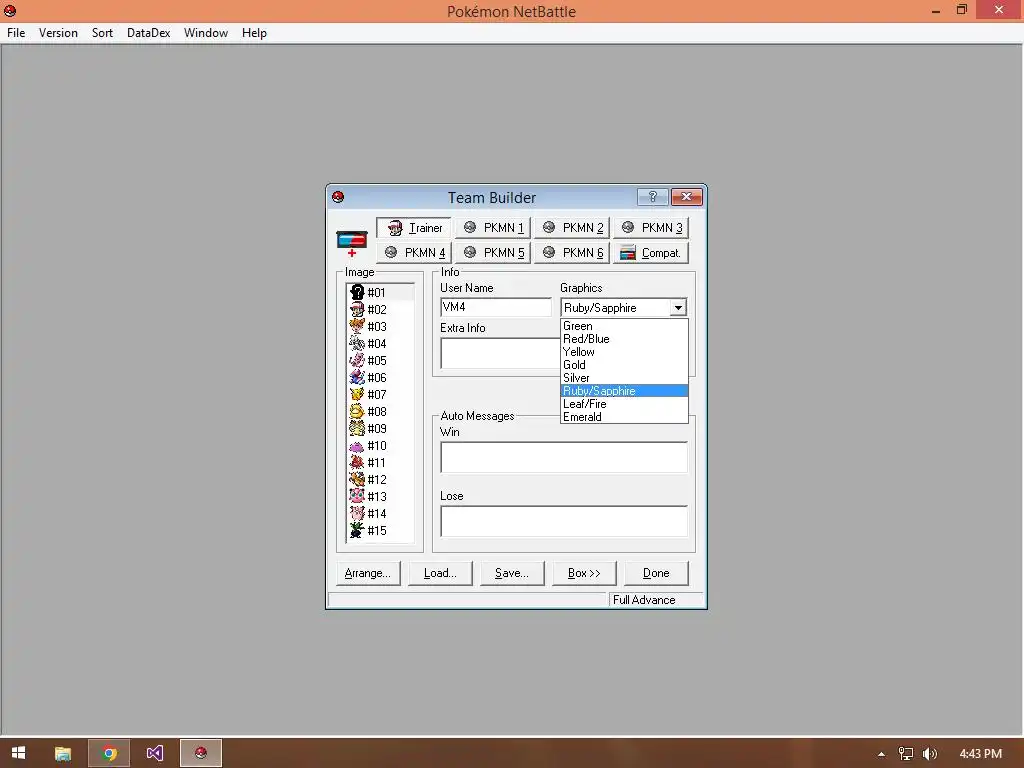Image resolution: width=1024 pixels, height=768 pixels.
Task: Click the Load... button
Action: 440,573
